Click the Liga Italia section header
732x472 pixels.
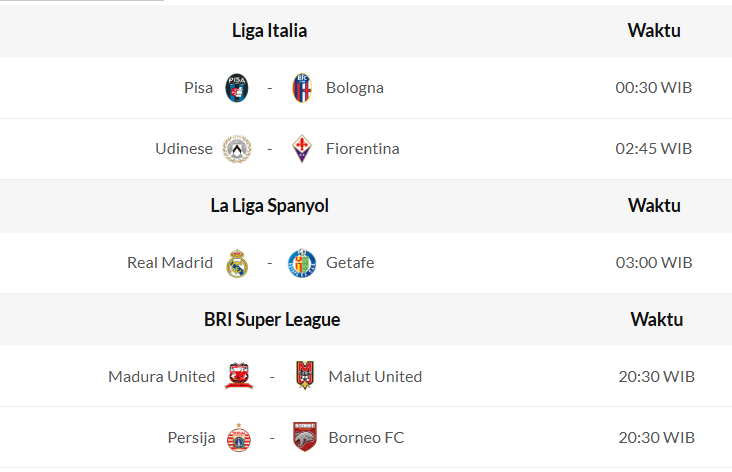coord(269,31)
